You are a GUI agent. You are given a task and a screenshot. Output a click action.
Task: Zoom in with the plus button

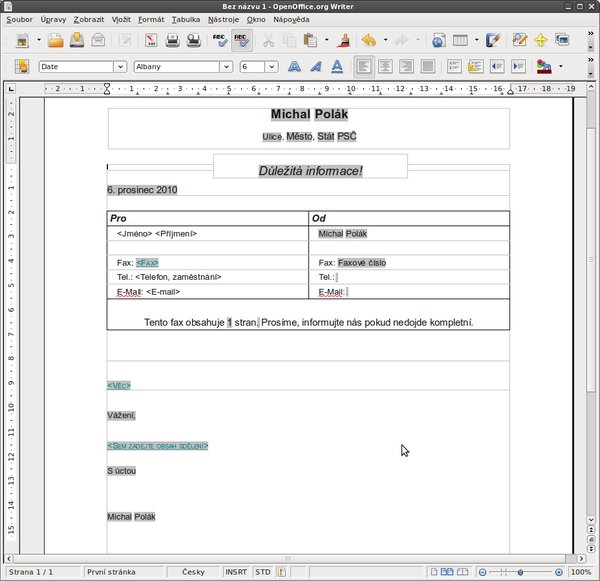click(x=559, y=572)
